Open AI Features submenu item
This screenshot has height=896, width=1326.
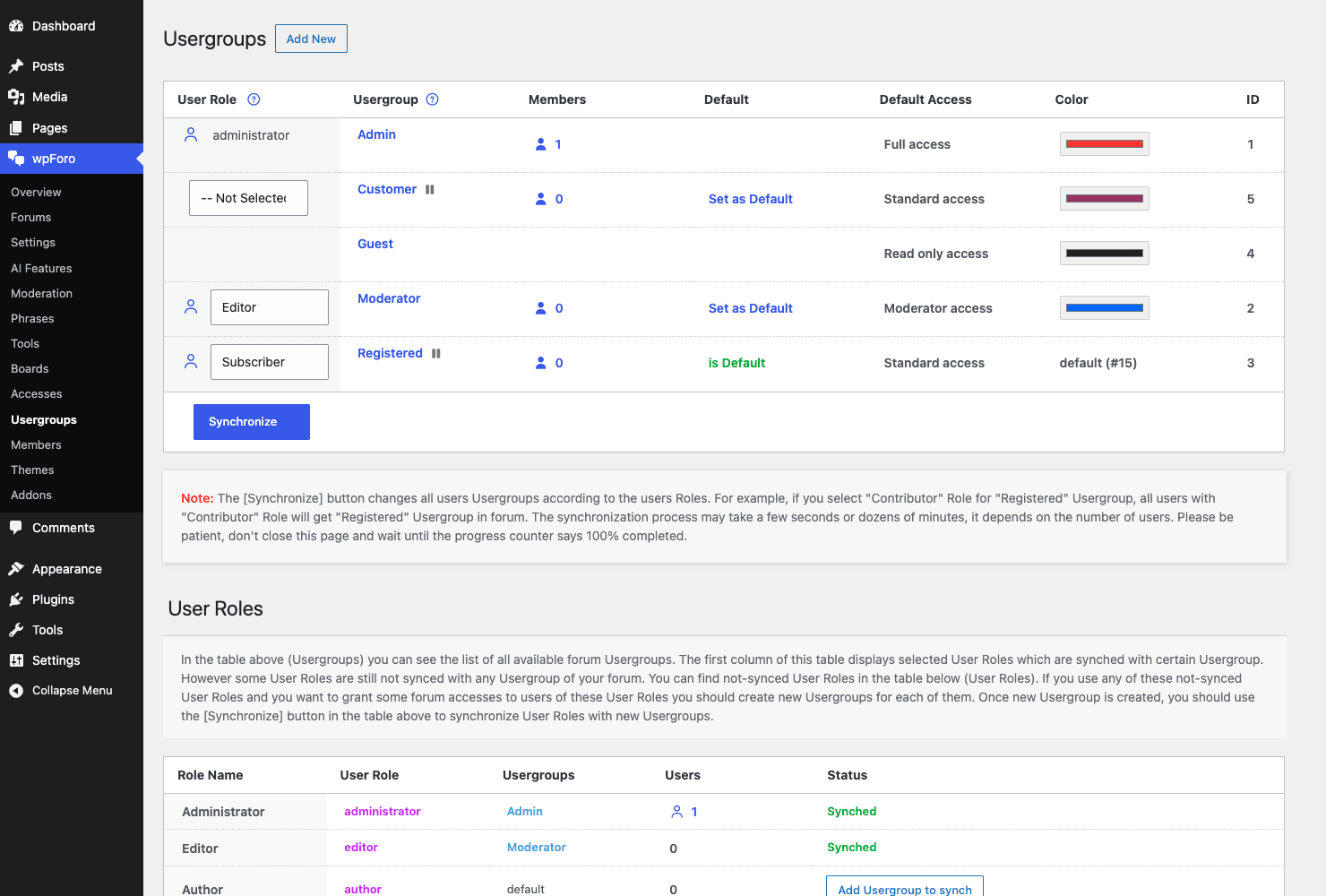coord(41,268)
